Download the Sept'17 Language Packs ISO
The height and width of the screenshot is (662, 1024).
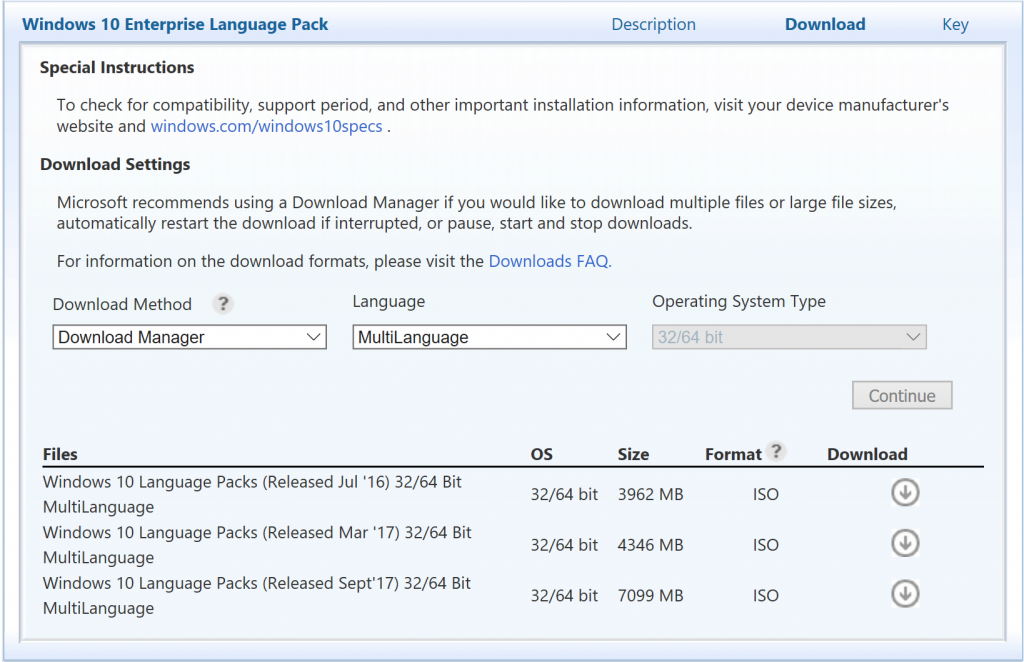click(905, 594)
